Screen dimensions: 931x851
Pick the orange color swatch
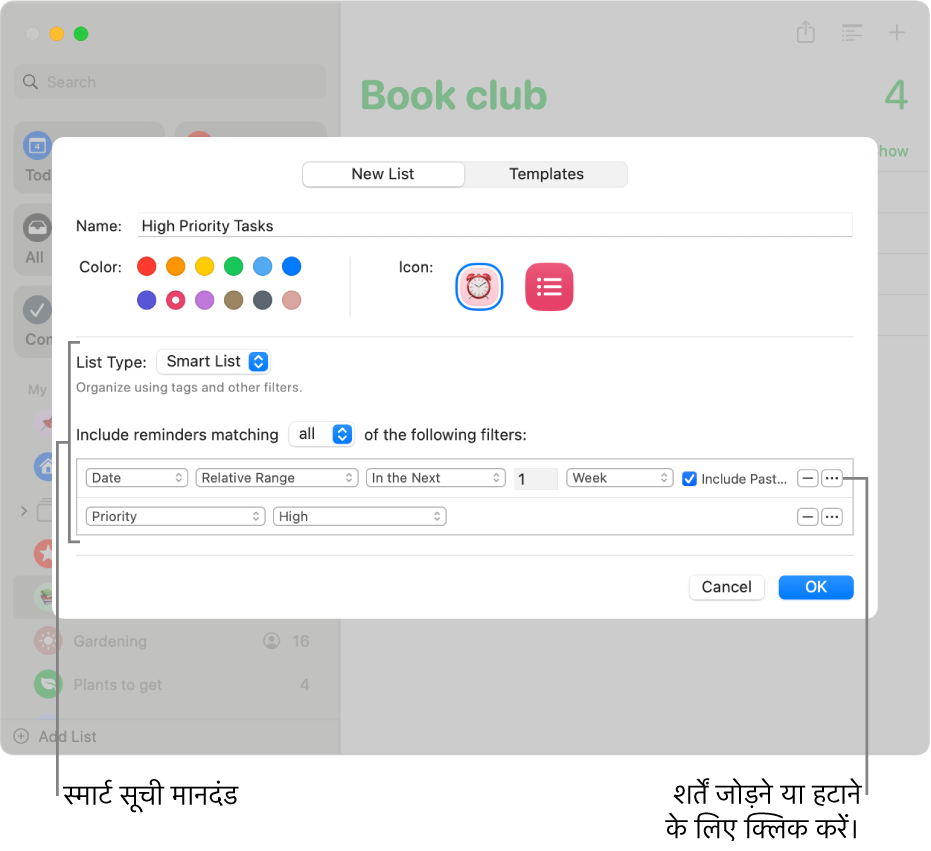(x=176, y=267)
